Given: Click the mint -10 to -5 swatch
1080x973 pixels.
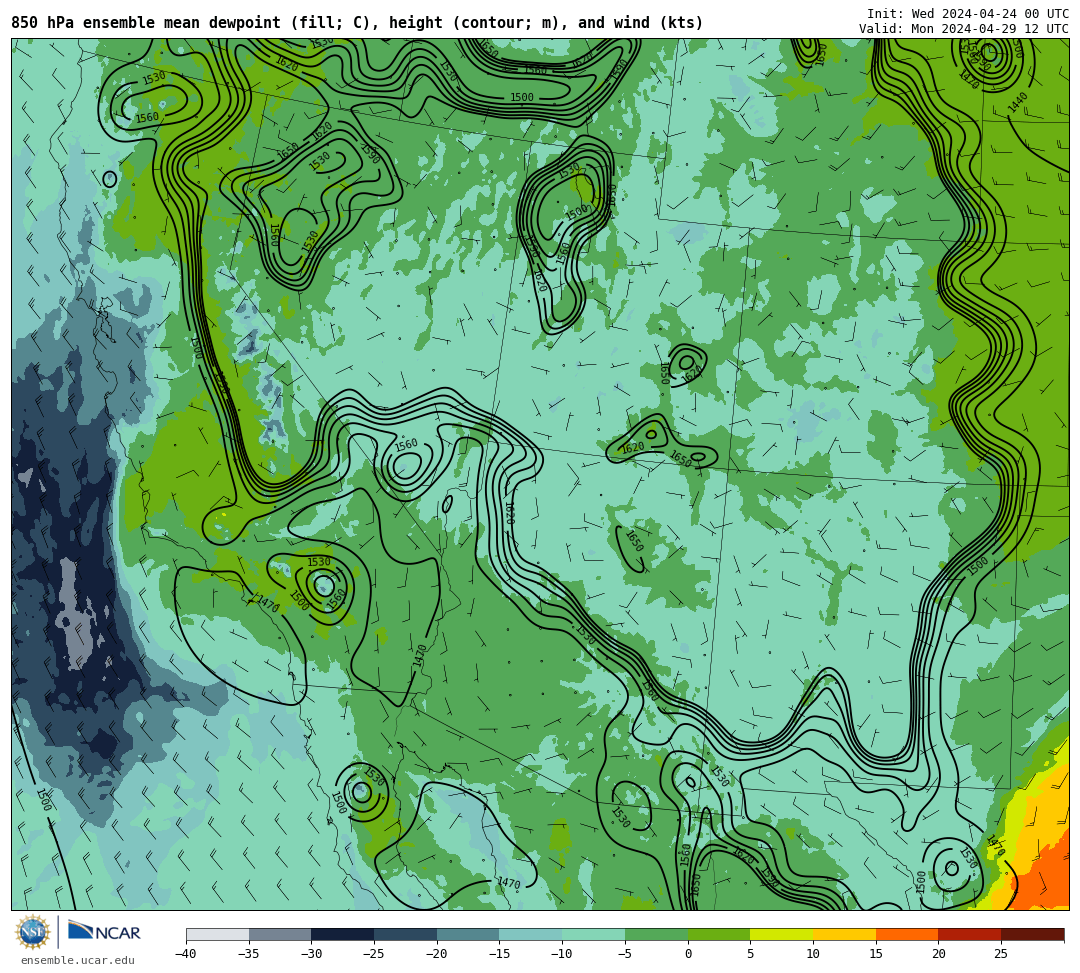Looking at the screenshot, I should [593, 934].
